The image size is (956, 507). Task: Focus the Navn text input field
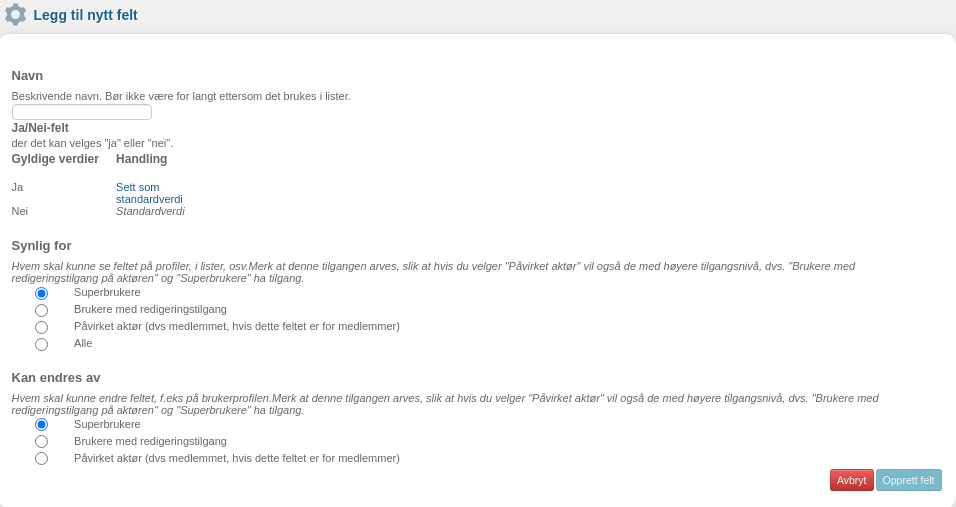pos(82,112)
